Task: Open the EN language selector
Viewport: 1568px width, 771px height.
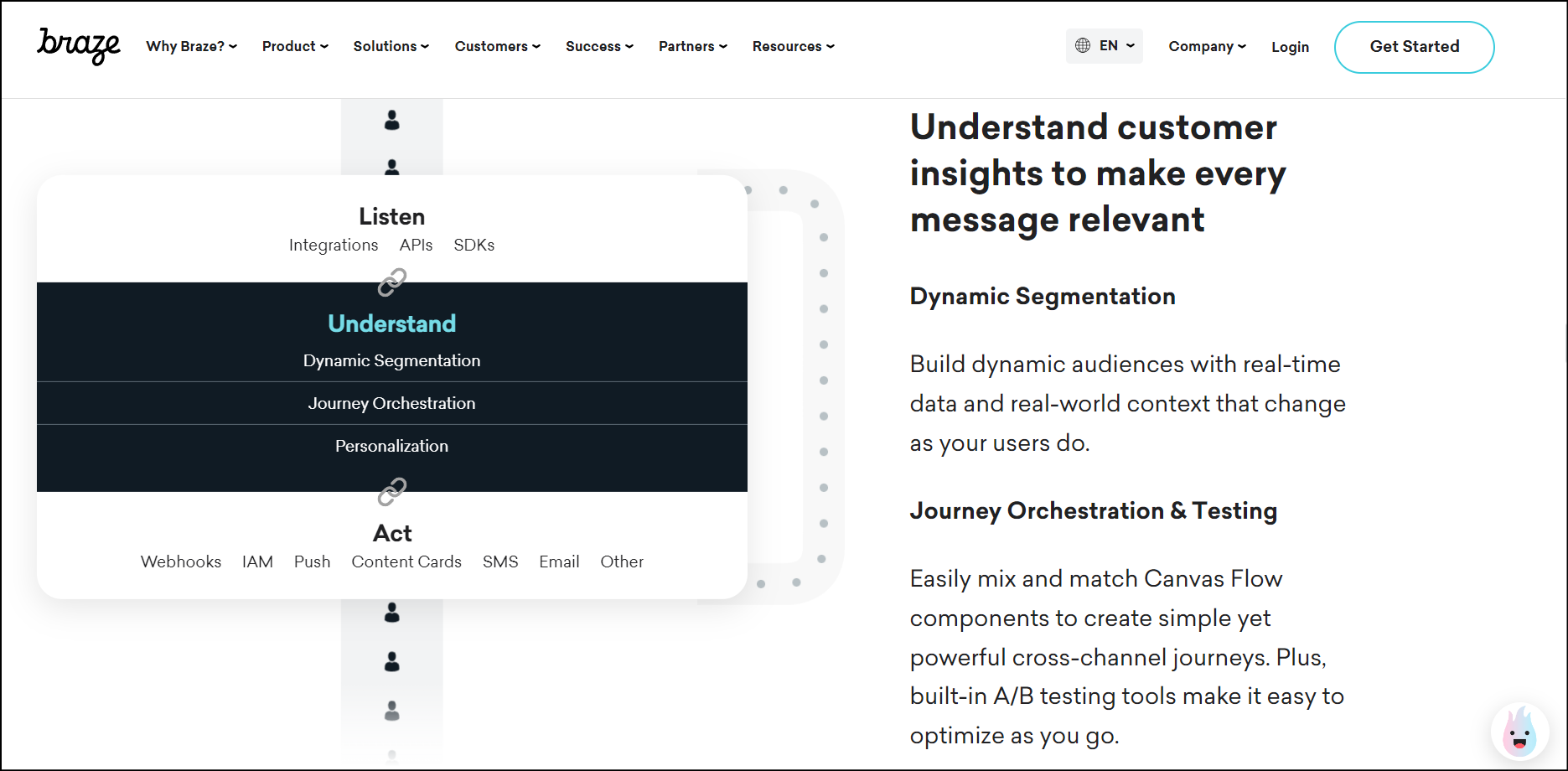Action: click(1105, 46)
